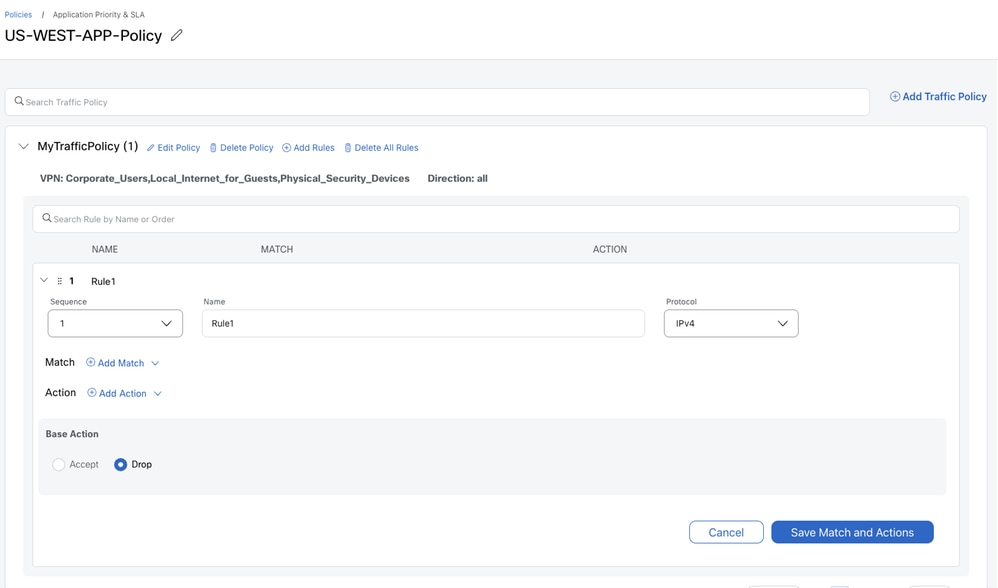
Task: Click the US-WEST-APP-Policy title
Action: [x=83, y=36]
